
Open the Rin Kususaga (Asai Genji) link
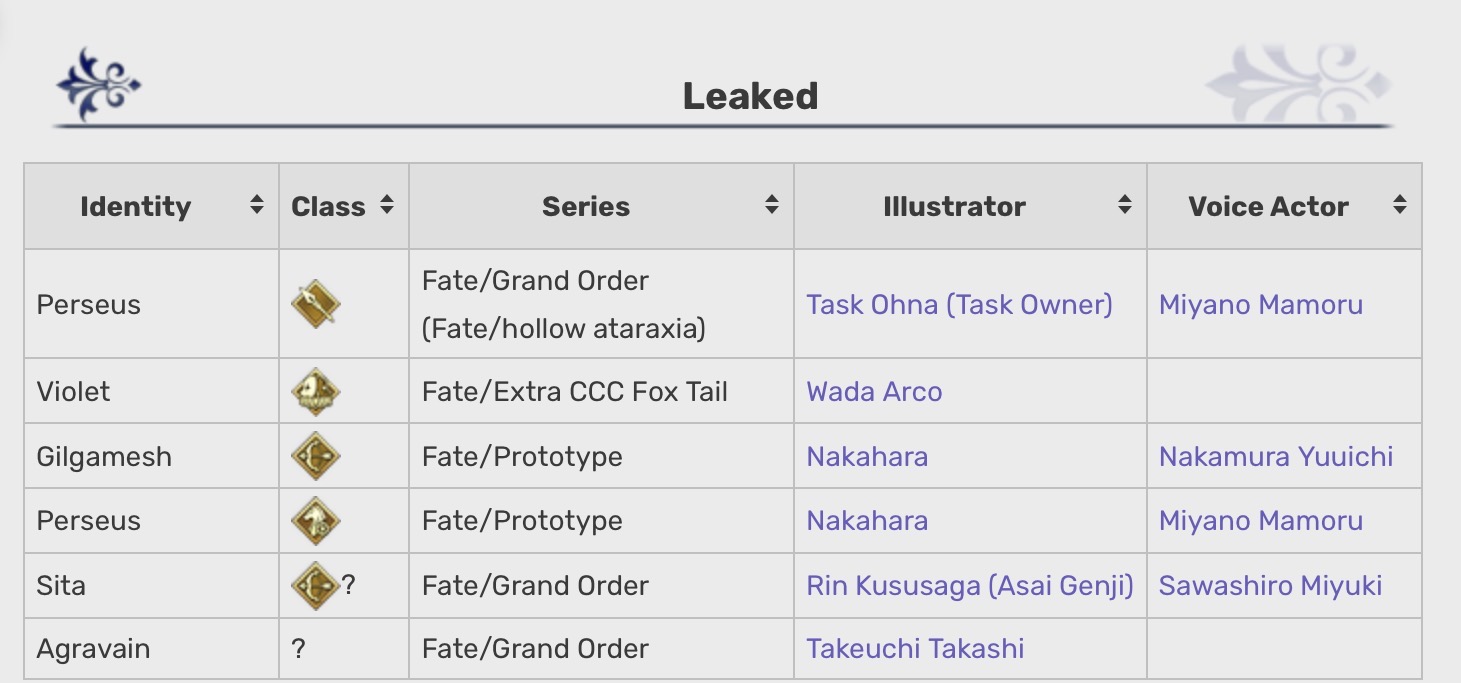[970, 585]
